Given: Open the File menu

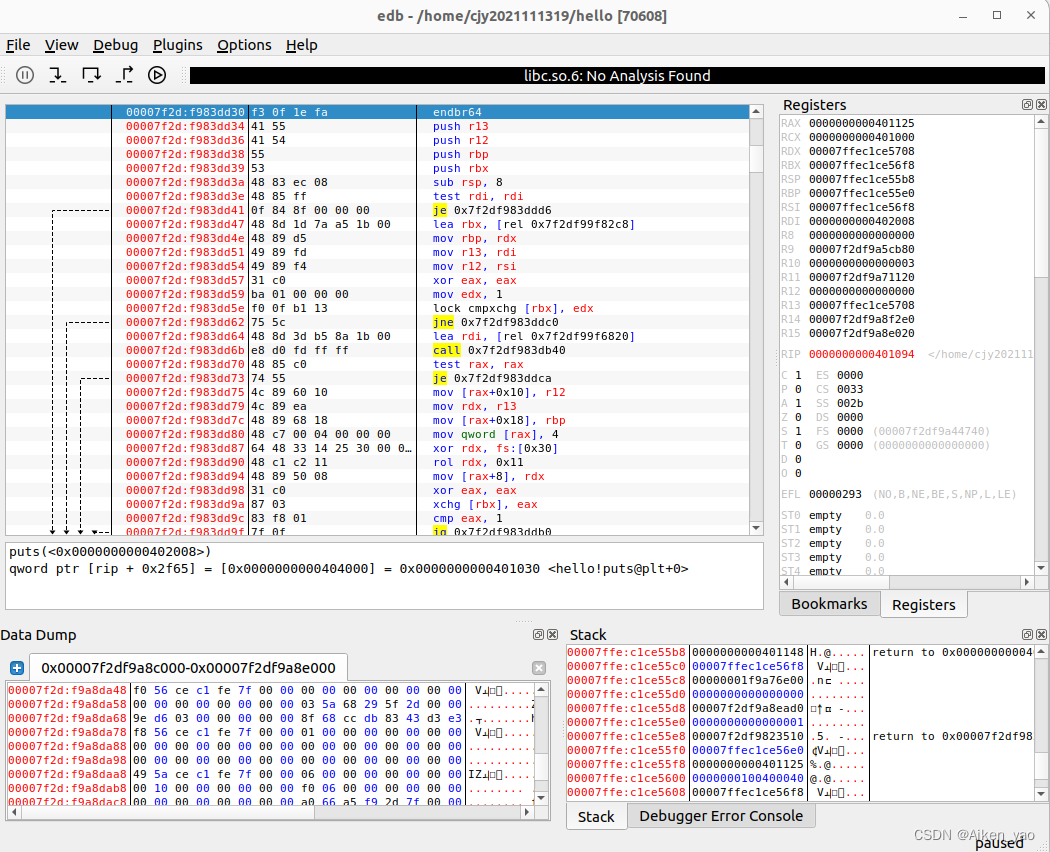Looking at the screenshot, I should point(18,45).
